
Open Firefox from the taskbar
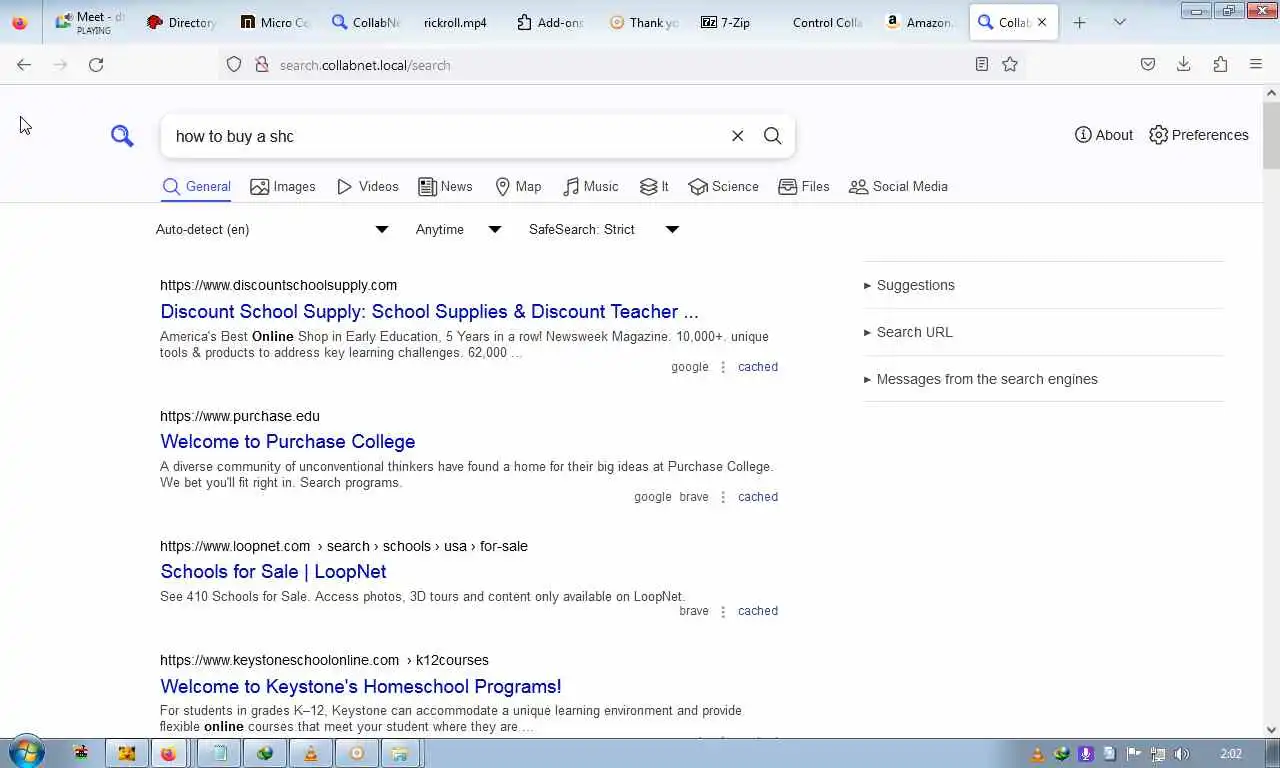point(168,753)
